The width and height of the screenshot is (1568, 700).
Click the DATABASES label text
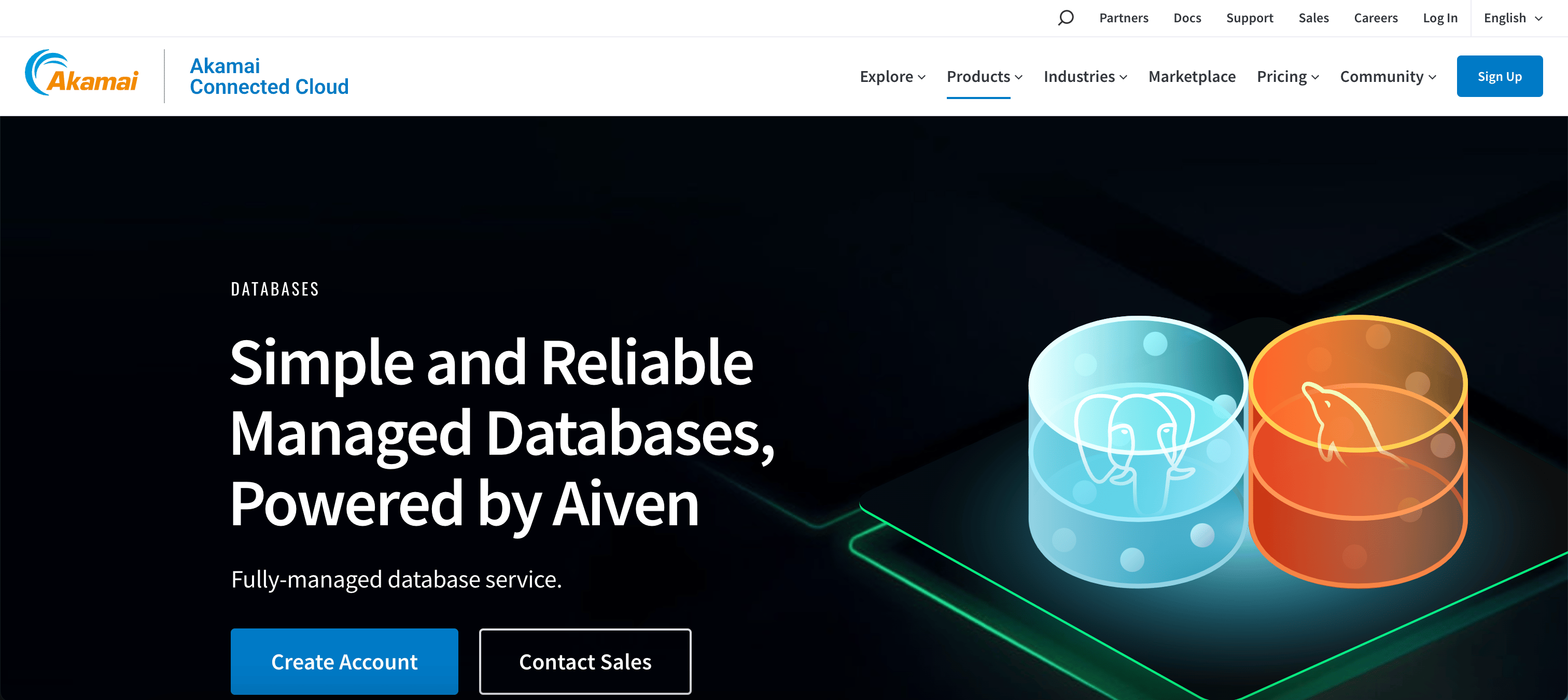click(x=275, y=289)
